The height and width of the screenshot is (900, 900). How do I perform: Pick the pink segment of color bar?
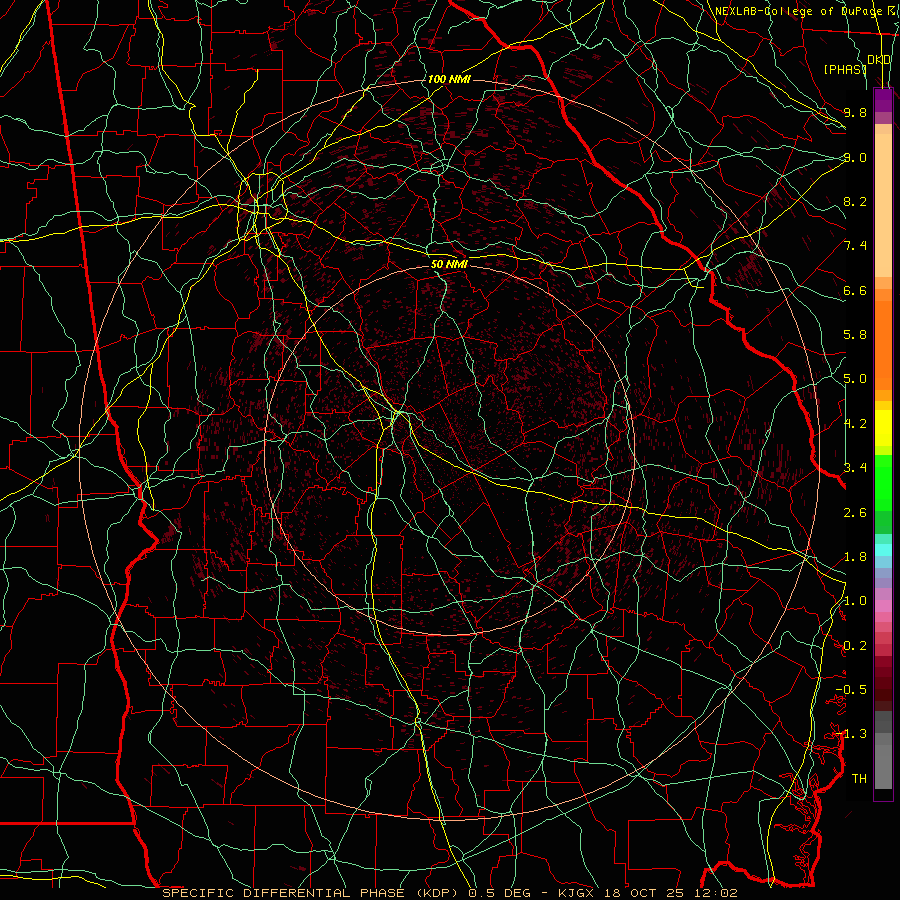click(883, 606)
